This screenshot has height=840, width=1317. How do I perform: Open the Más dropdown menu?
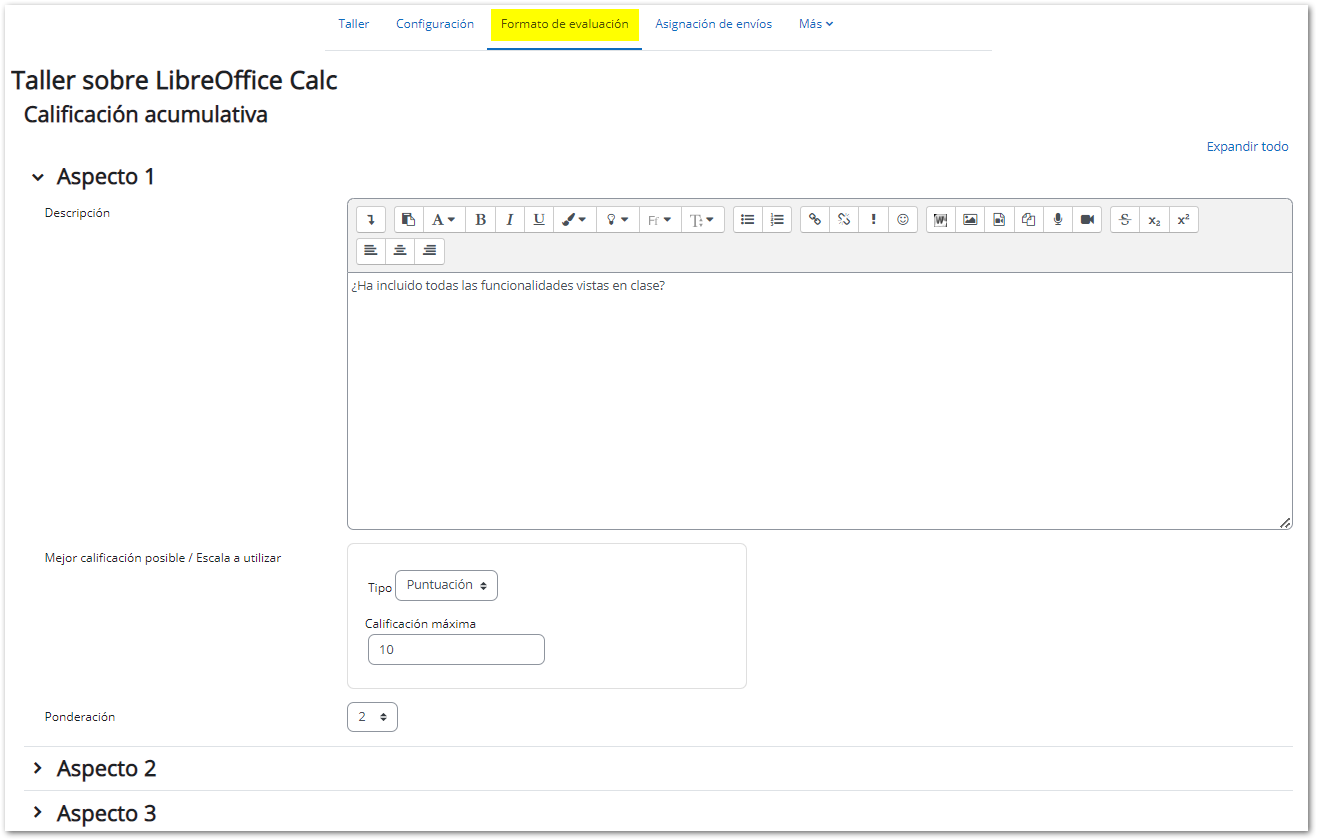tap(816, 24)
